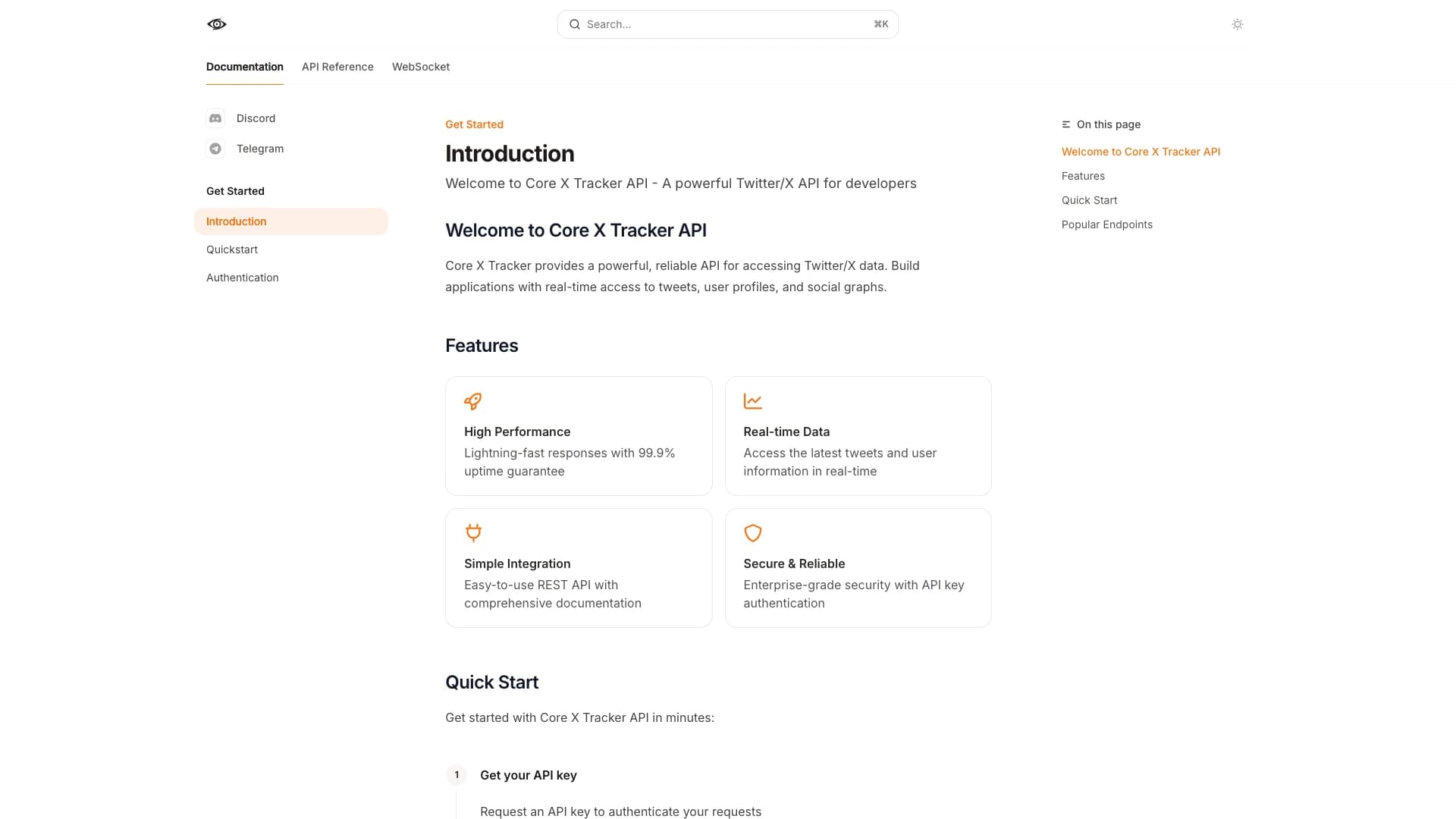Toggle the On this page outline icon
The image size is (1456, 819).
click(x=1065, y=124)
